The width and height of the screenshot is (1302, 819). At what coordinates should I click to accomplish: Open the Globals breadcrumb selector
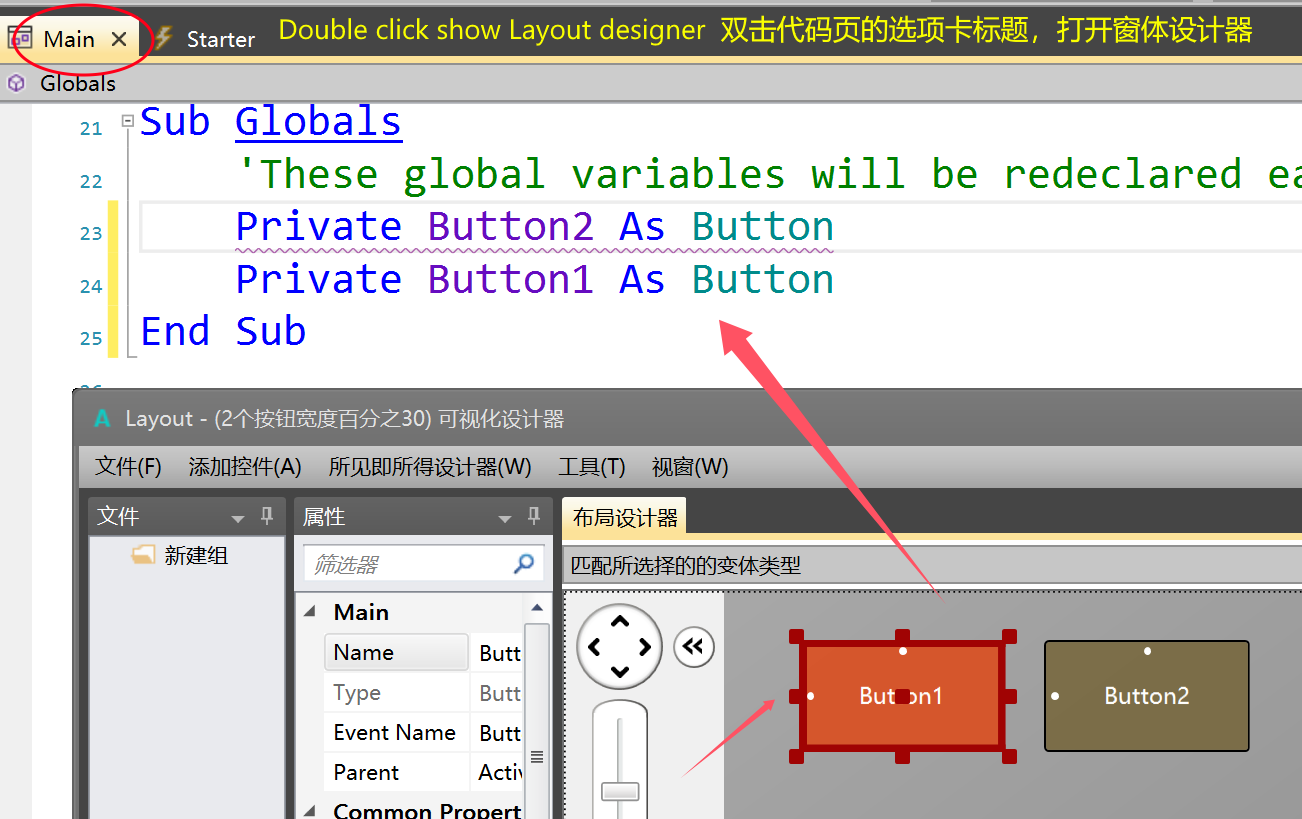coord(78,83)
